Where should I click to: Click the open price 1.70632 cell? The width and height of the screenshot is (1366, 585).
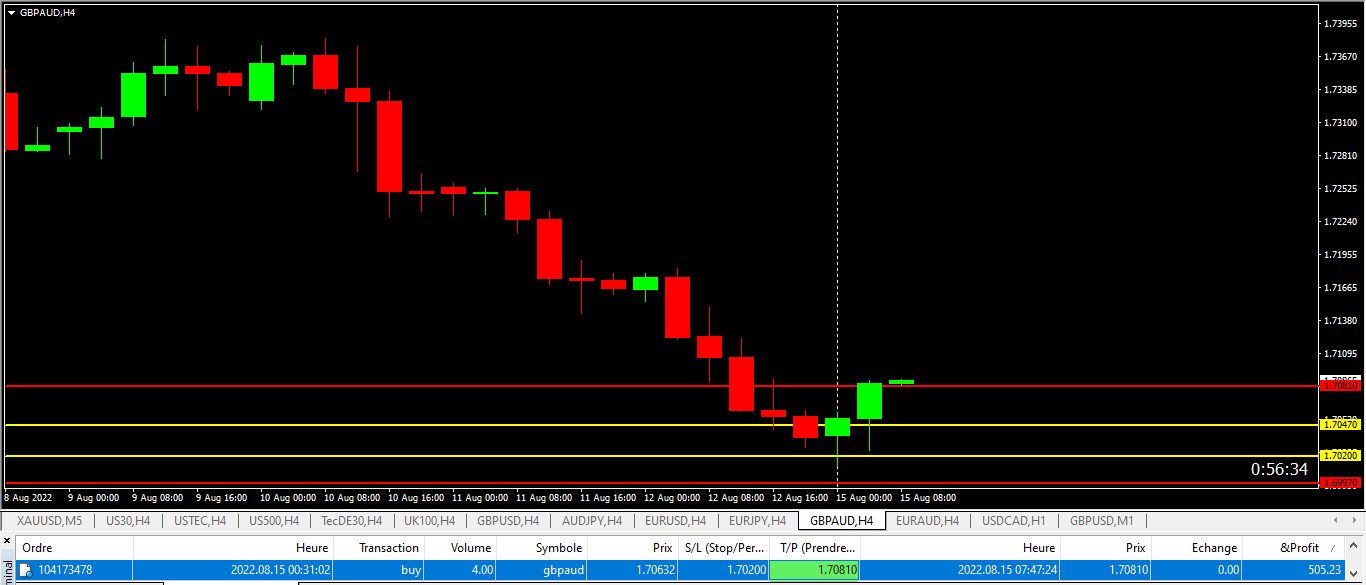tap(655, 570)
